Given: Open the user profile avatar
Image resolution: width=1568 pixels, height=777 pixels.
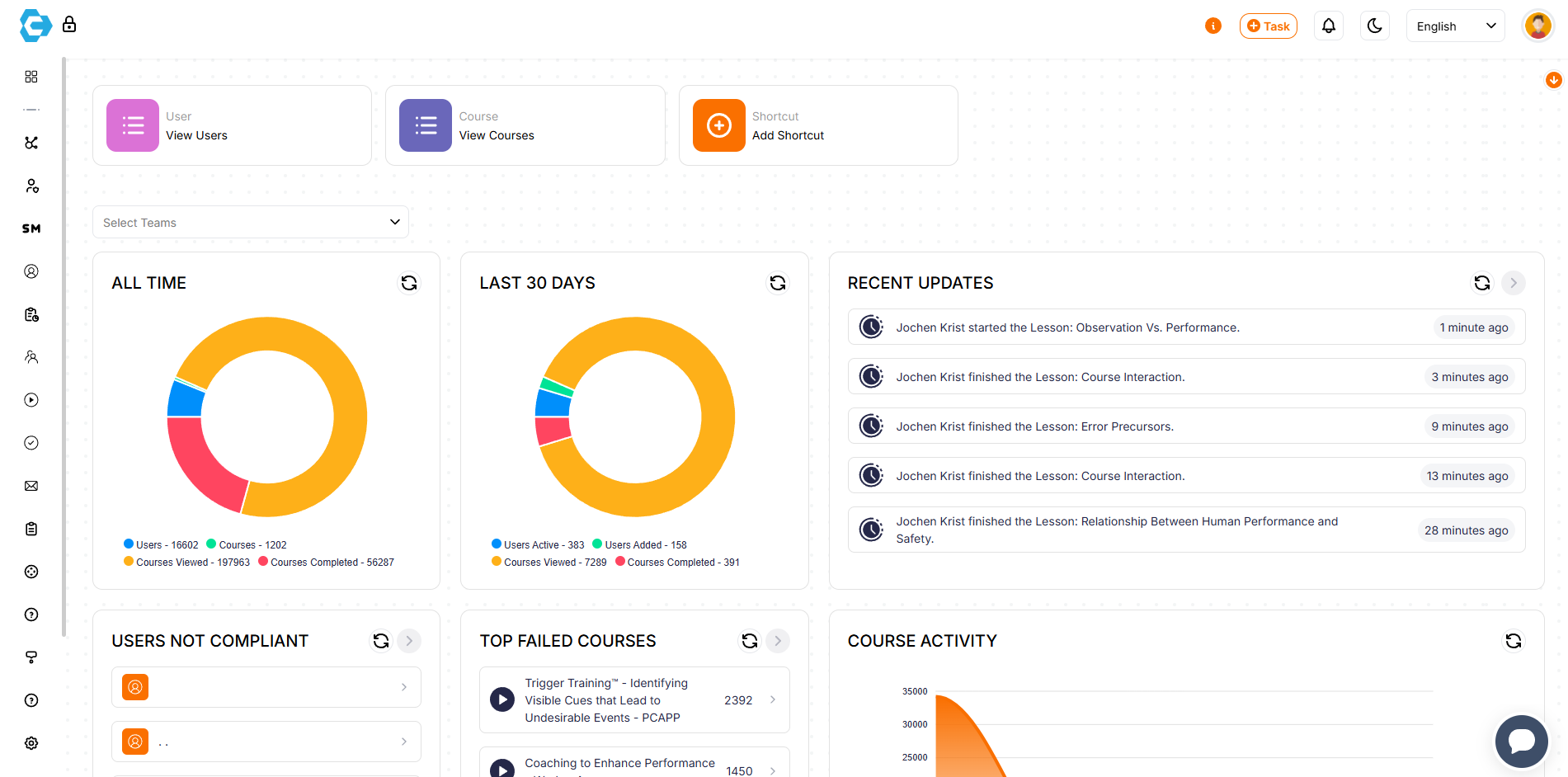Looking at the screenshot, I should tap(1537, 26).
